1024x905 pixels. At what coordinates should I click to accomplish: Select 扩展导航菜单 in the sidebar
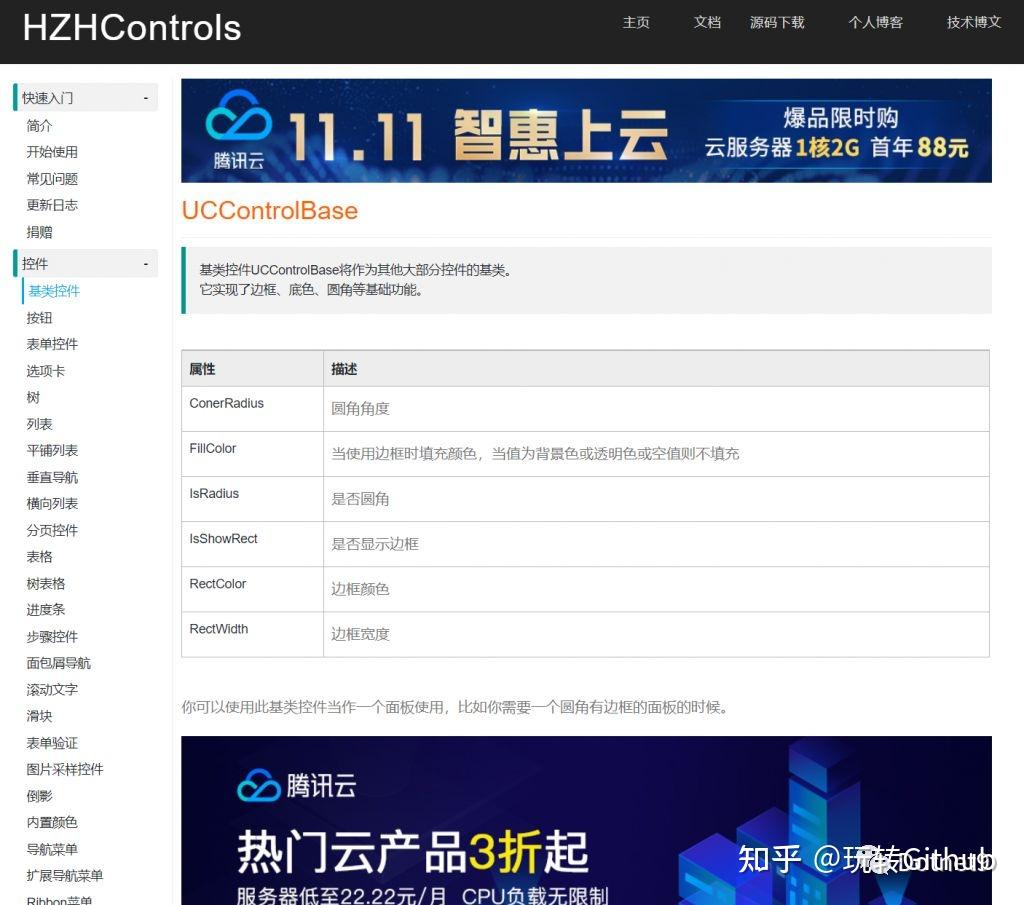[65, 876]
